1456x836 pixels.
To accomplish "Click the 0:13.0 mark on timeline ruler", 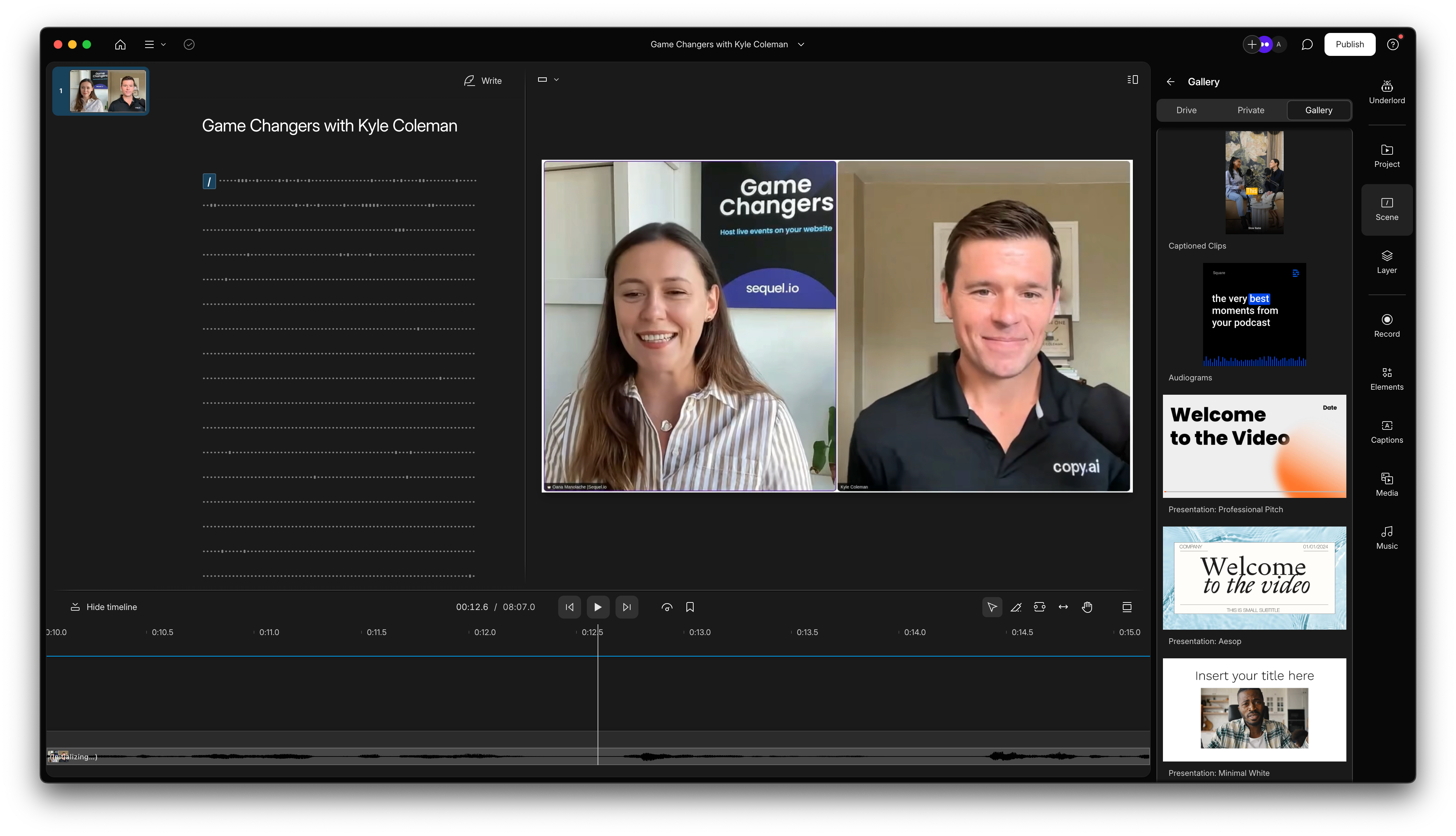I will coord(700,632).
